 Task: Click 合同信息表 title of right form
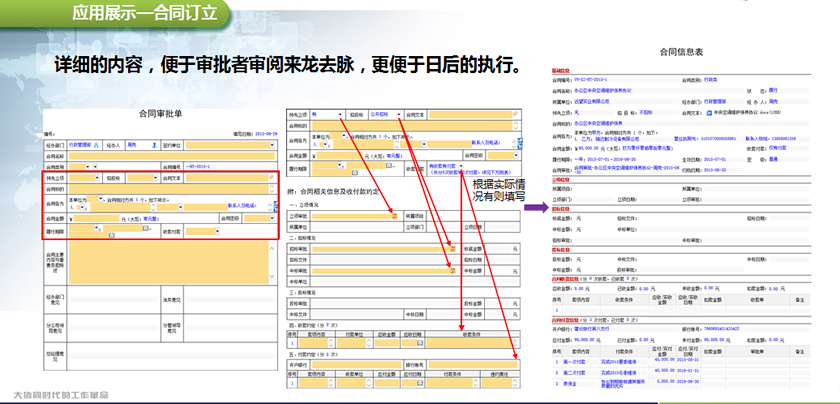681,53
